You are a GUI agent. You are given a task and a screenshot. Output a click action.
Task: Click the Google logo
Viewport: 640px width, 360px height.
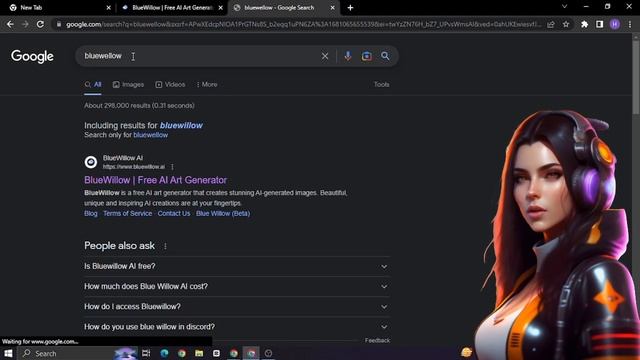point(32,56)
